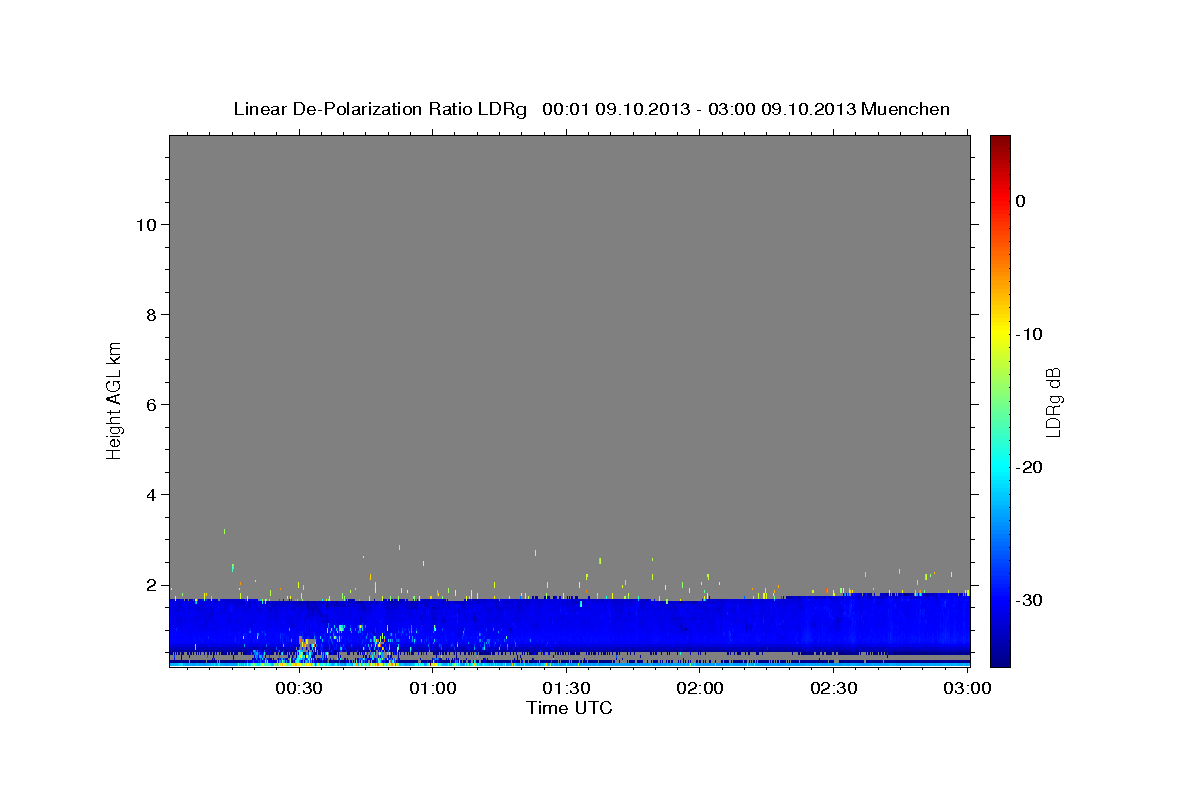Viewport: 1200px width, 800px height.
Task: Click the colorbar value 0
Action: coord(1021,201)
